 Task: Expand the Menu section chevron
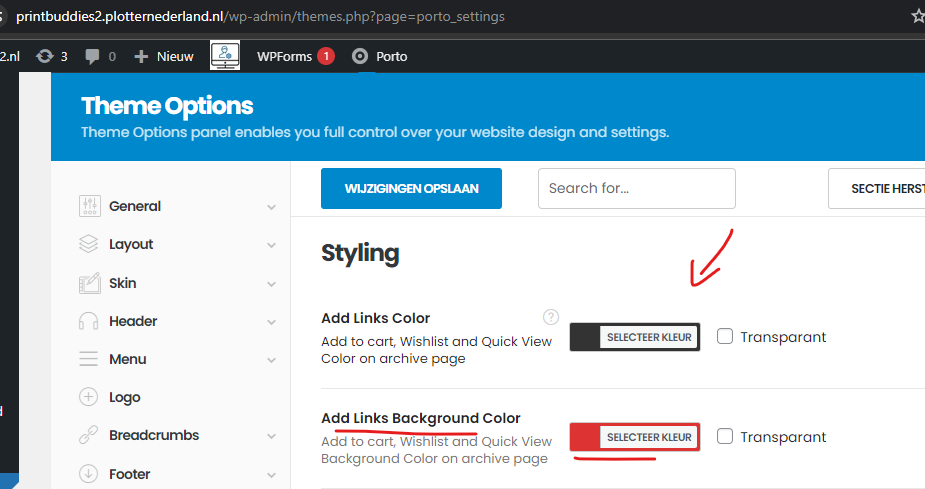click(x=271, y=360)
